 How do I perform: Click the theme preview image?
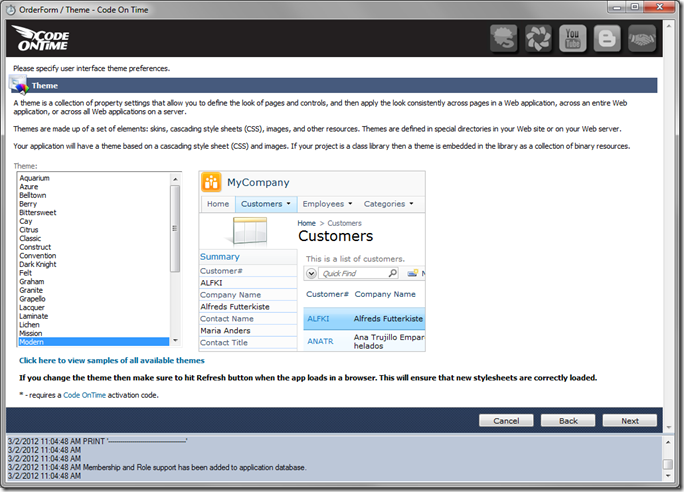point(312,261)
